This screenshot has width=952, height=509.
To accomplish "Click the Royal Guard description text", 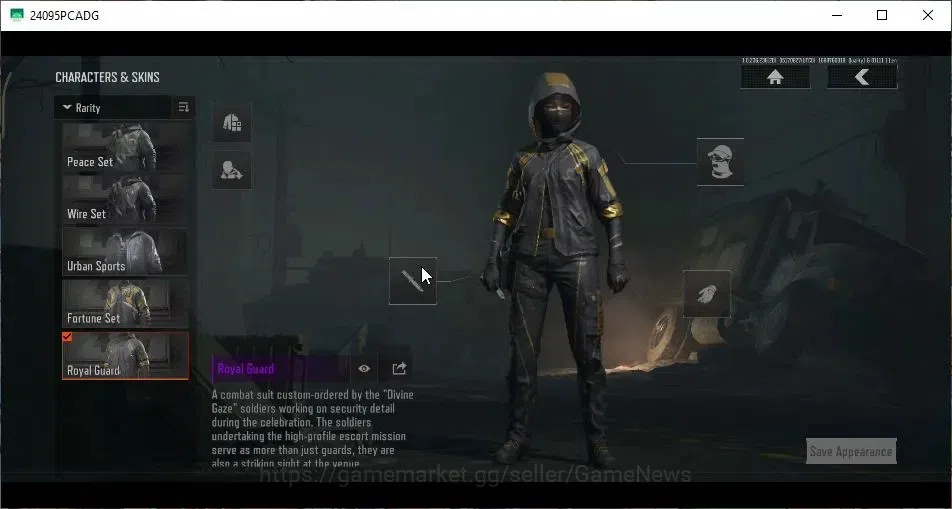I will click(313, 429).
